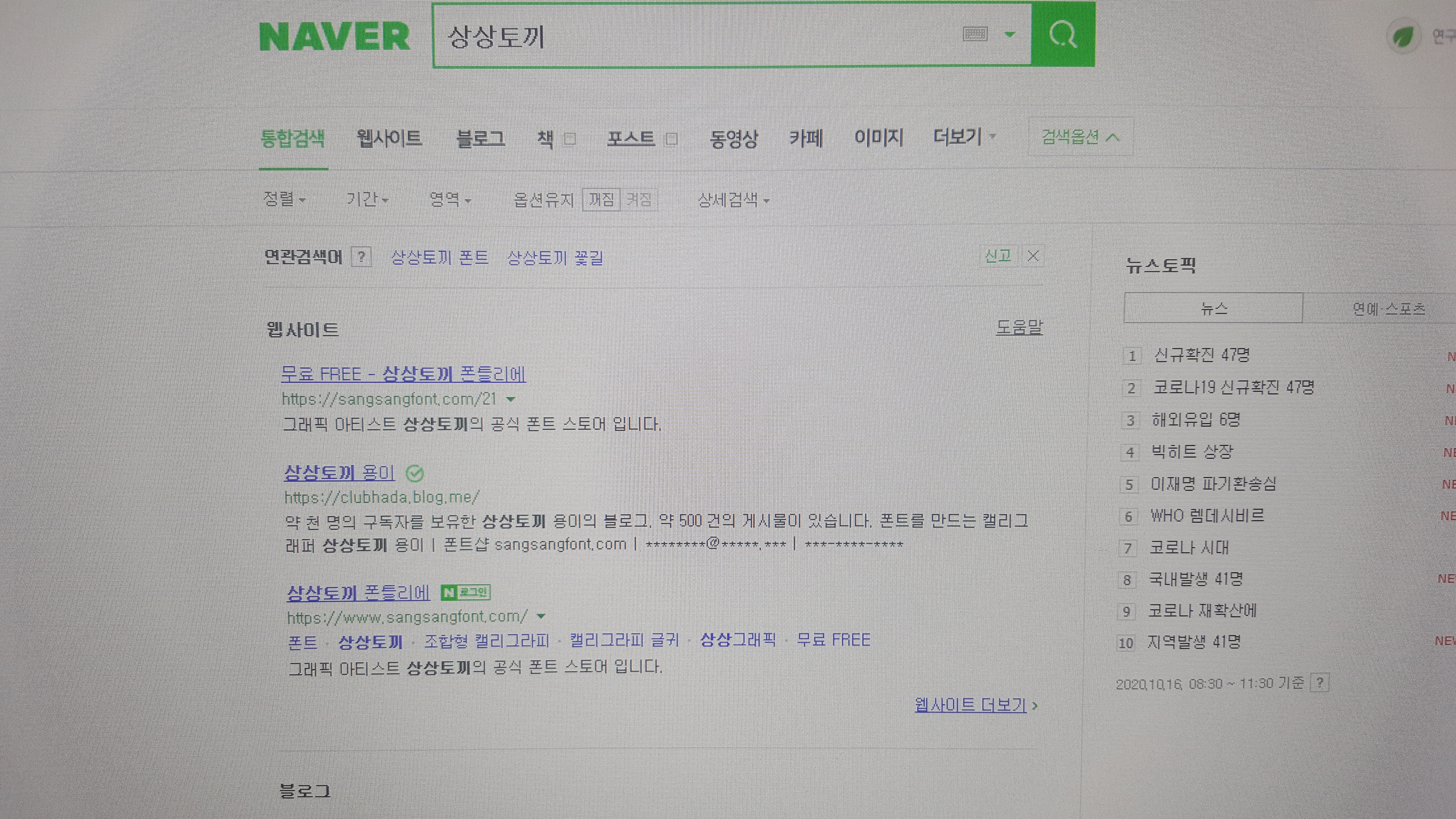Set option retention to 켜짐
The height and width of the screenshot is (819, 1456).
[x=639, y=199]
